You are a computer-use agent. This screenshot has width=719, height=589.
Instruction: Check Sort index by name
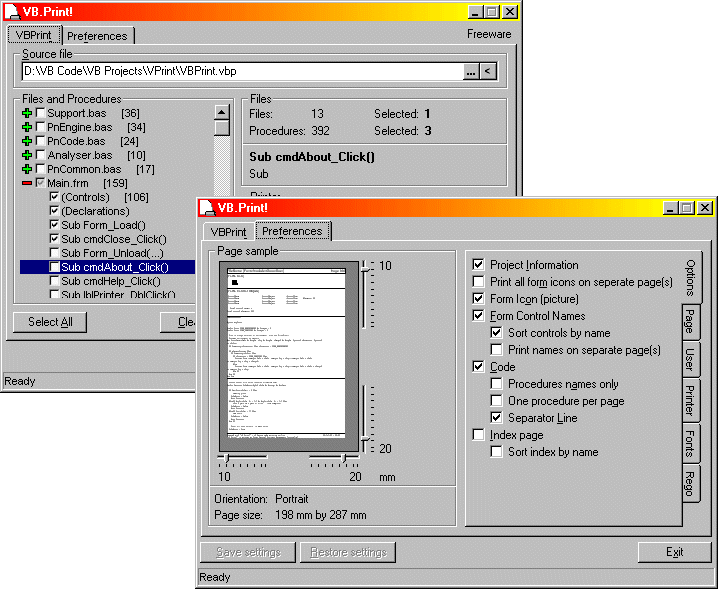pyautogui.click(x=496, y=451)
